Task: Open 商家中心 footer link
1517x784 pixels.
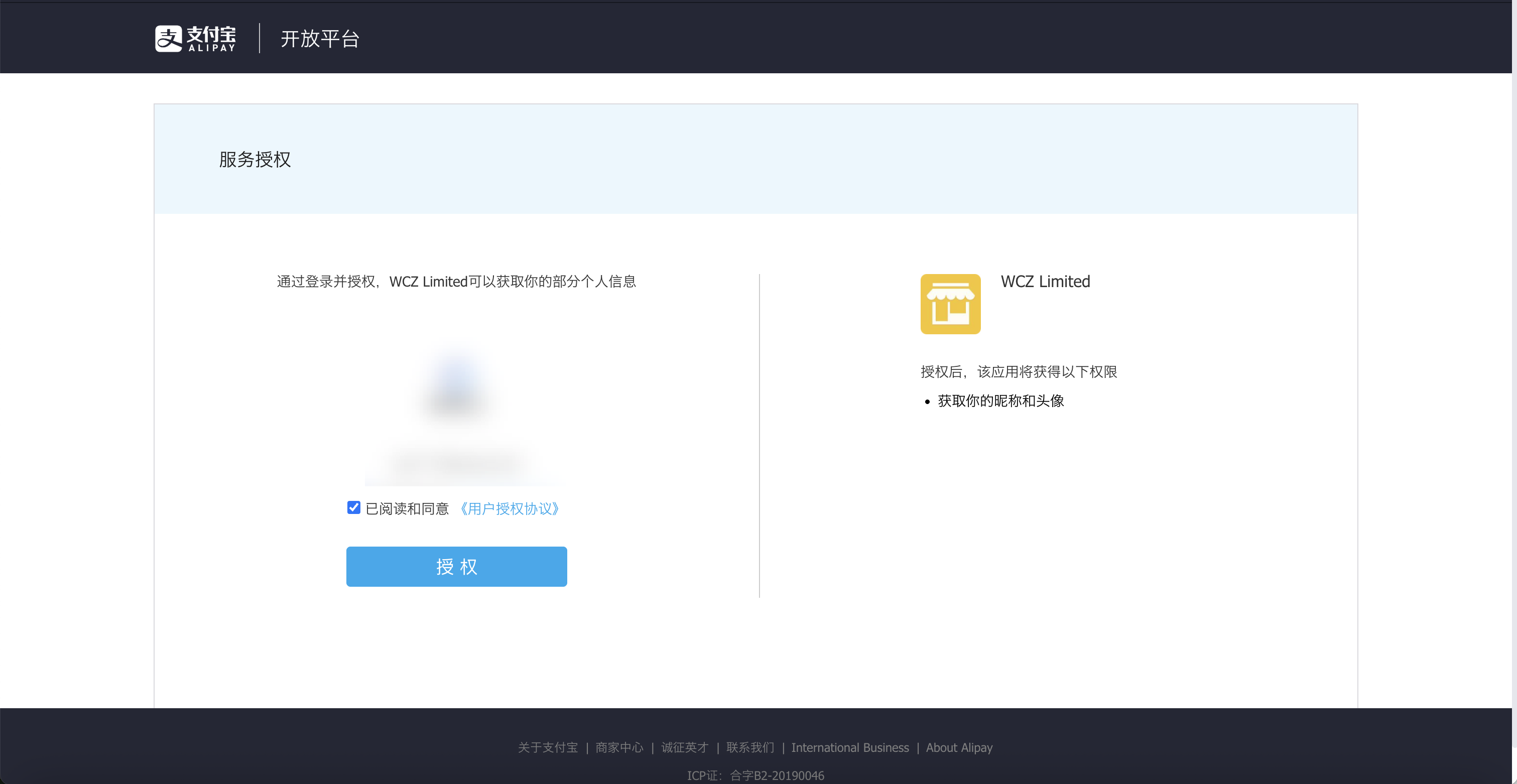Action: point(619,747)
